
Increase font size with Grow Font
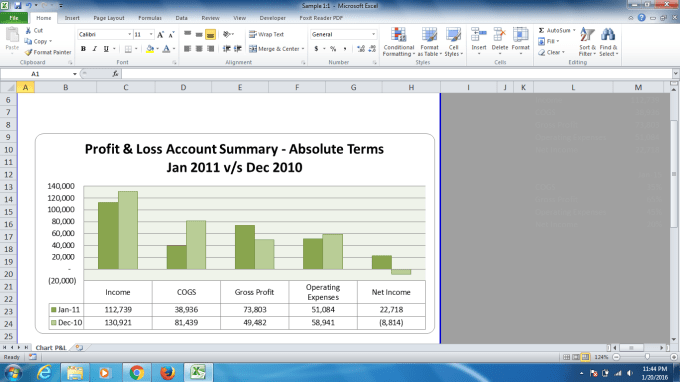coord(160,34)
